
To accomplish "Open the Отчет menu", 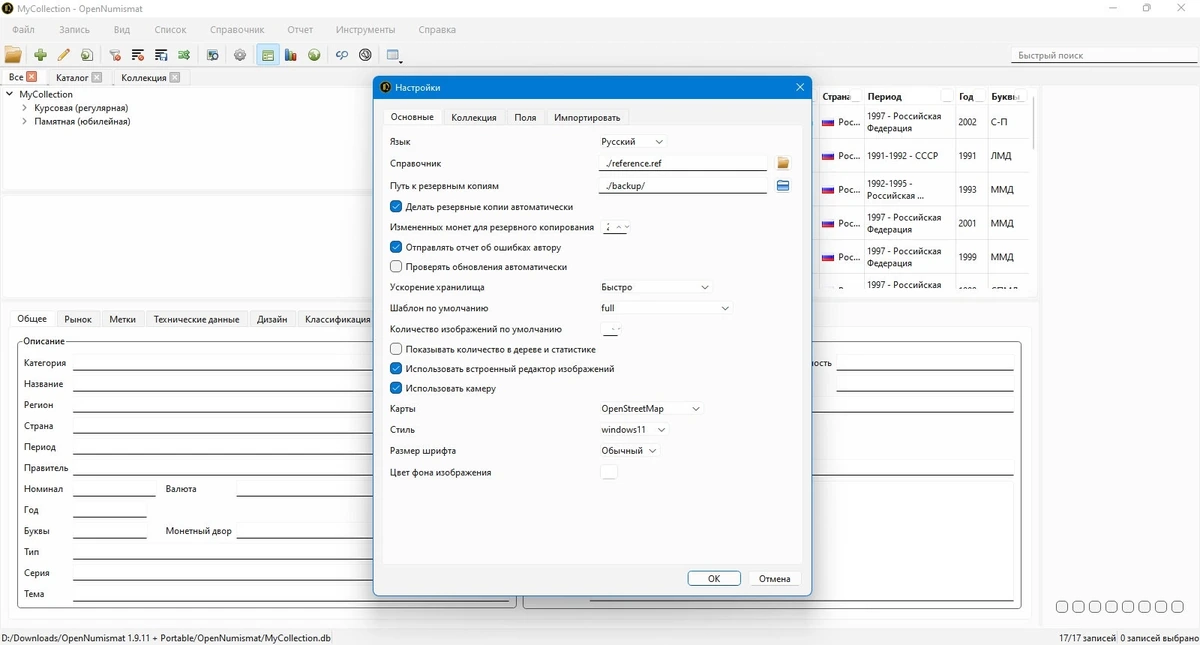I will (x=300, y=30).
